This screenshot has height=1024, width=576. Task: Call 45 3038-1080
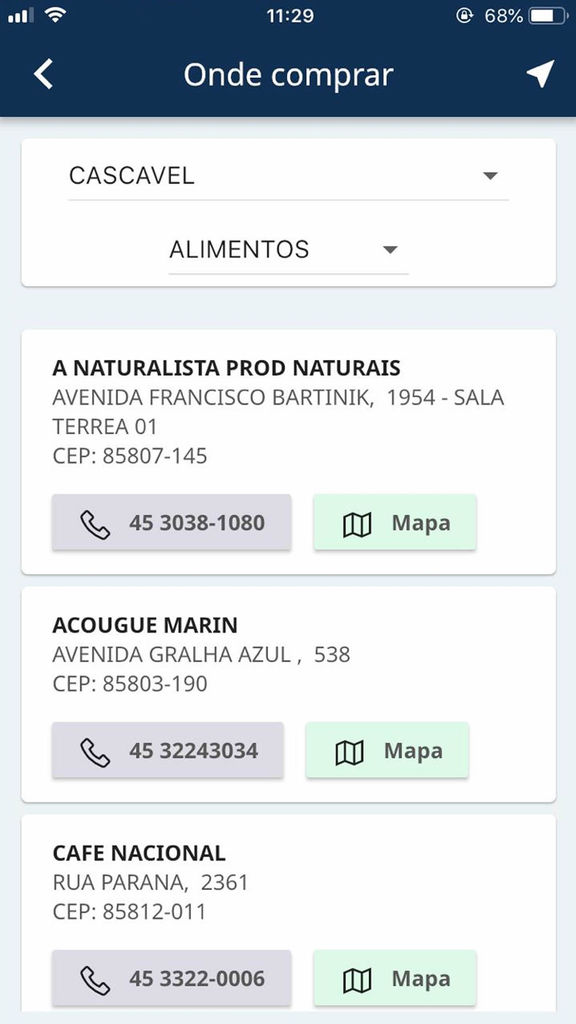[x=172, y=522]
